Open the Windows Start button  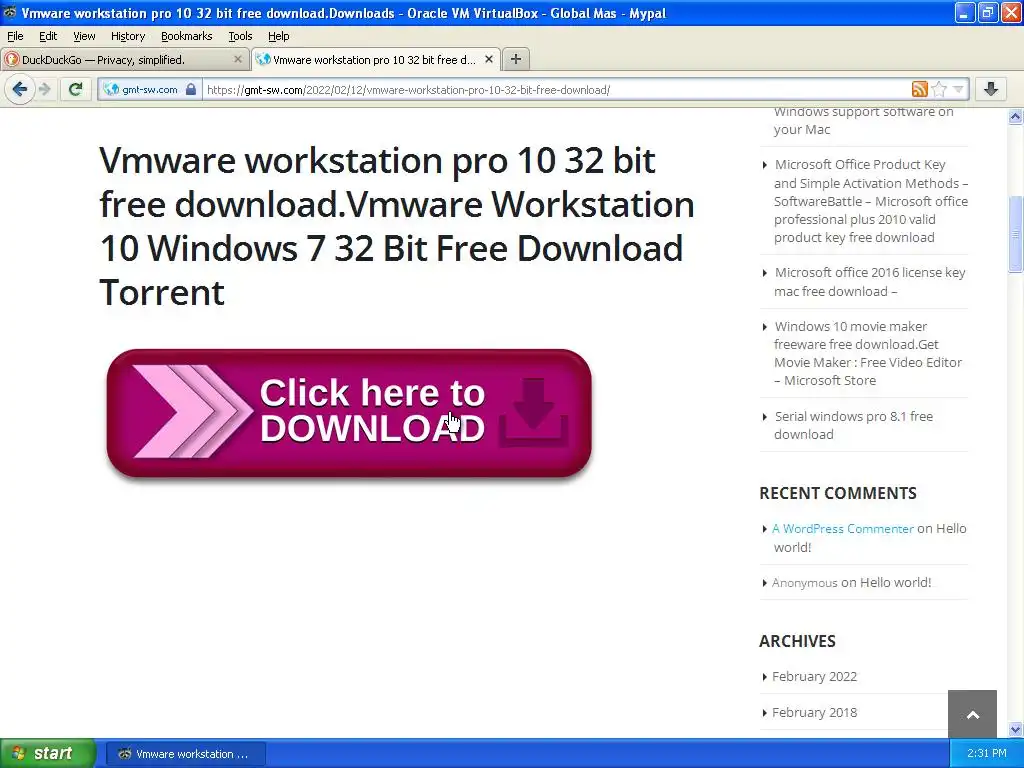47,753
